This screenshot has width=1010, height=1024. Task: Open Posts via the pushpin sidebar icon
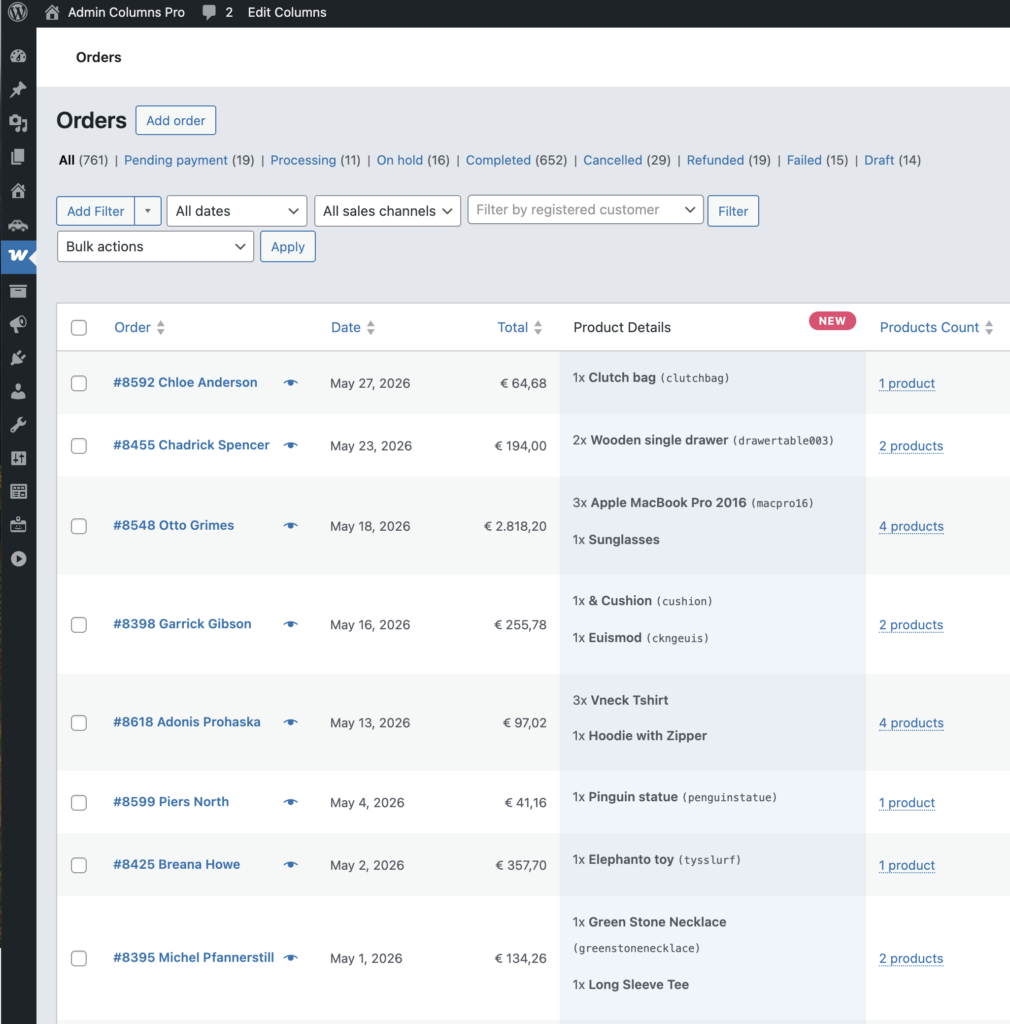(x=18, y=90)
